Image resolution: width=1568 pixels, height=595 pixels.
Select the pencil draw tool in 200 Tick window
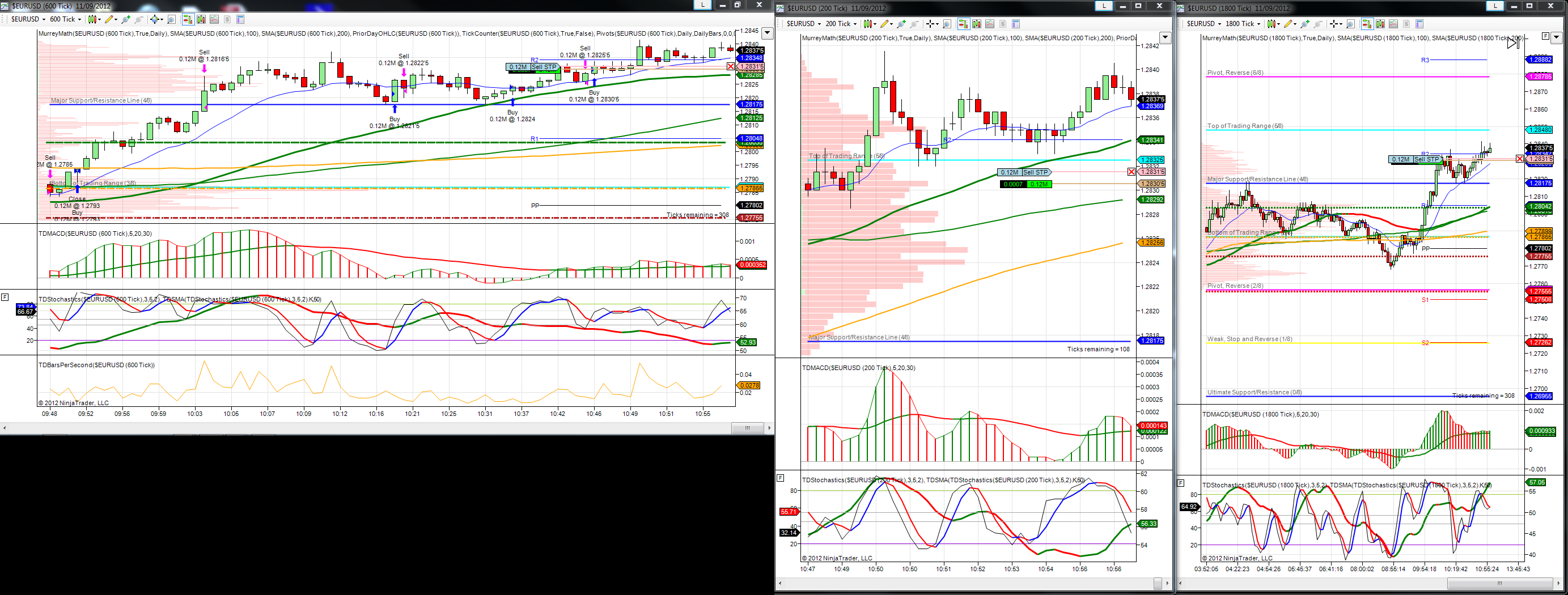(886, 24)
